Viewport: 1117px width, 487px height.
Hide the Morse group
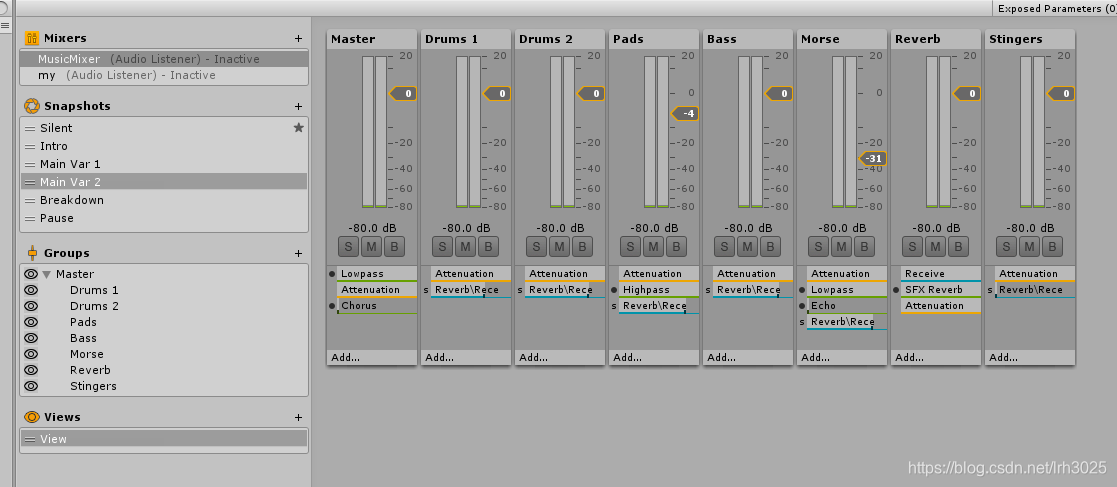(x=31, y=354)
